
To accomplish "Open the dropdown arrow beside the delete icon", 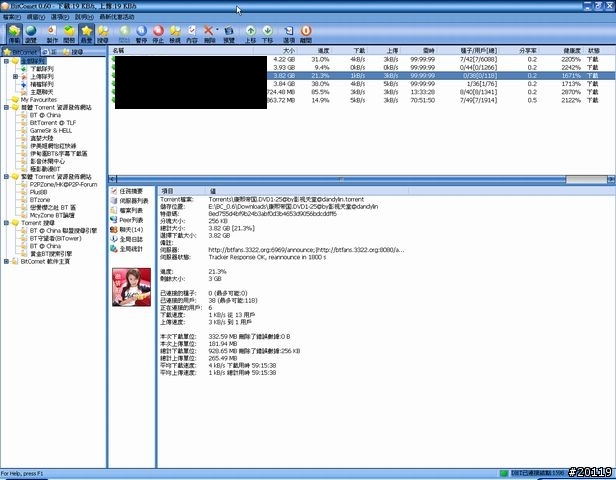I will pyautogui.click(x=217, y=29).
